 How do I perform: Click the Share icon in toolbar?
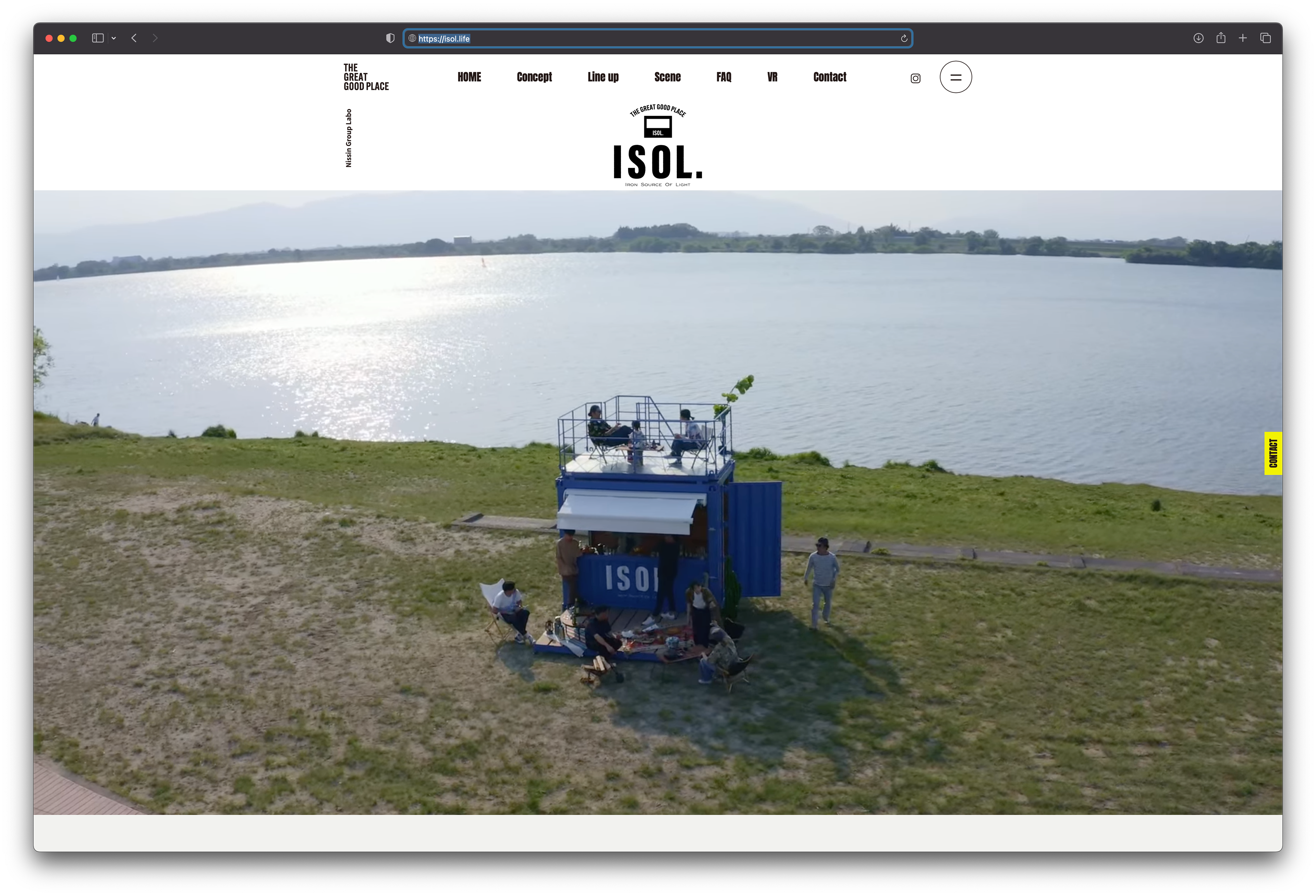[x=1221, y=38]
